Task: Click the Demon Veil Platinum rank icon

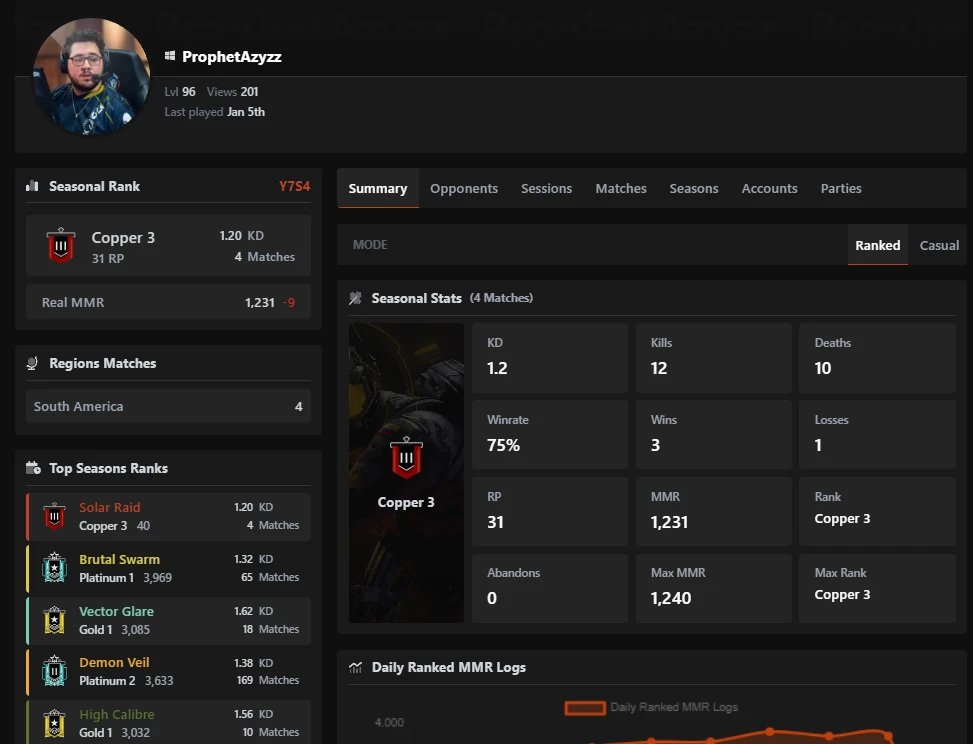Action: (x=54, y=671)
